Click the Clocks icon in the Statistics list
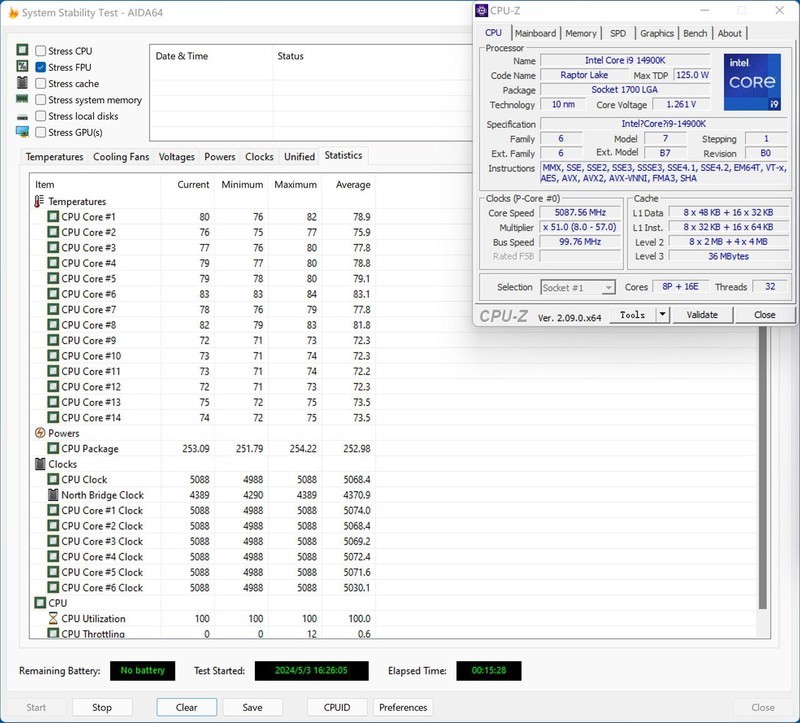The image size is (800, 723). coord(39,463)
